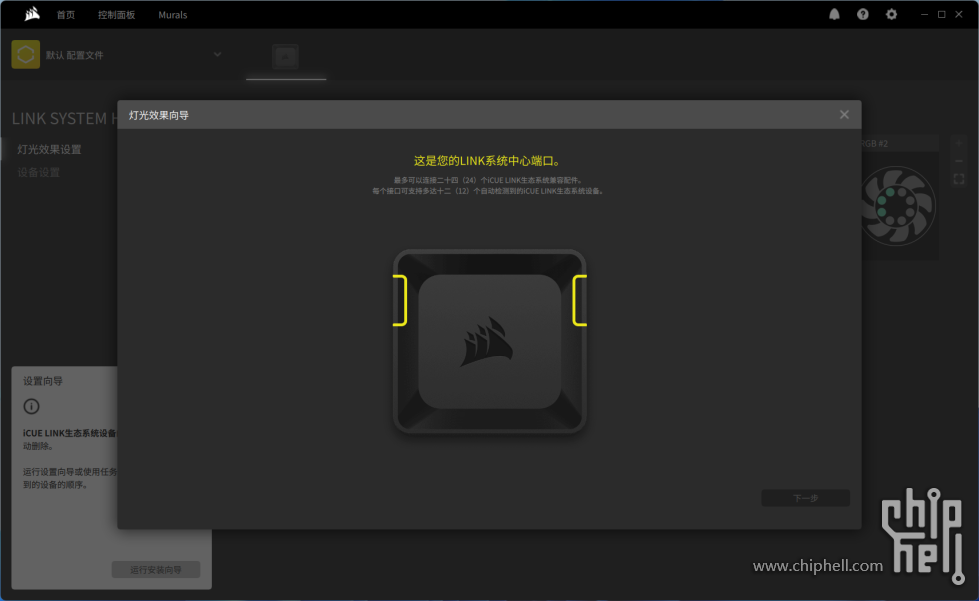
Task: Click the 下一步 button
Action: pyautogui.click(x=805, y=498)
